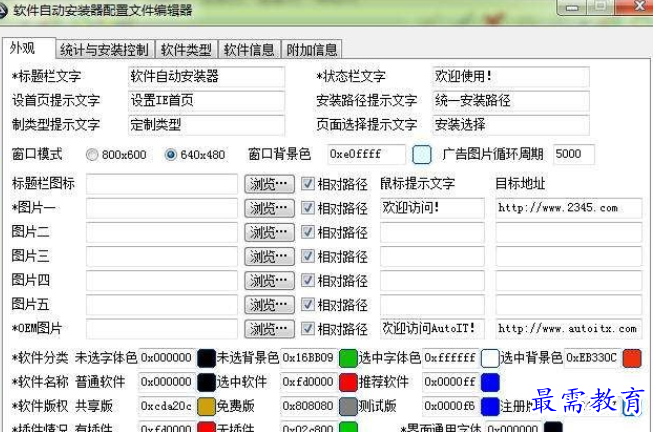Choose the 640x480 window mode option
The height and width of the screenshot is (432, 653).
[170, 155]
